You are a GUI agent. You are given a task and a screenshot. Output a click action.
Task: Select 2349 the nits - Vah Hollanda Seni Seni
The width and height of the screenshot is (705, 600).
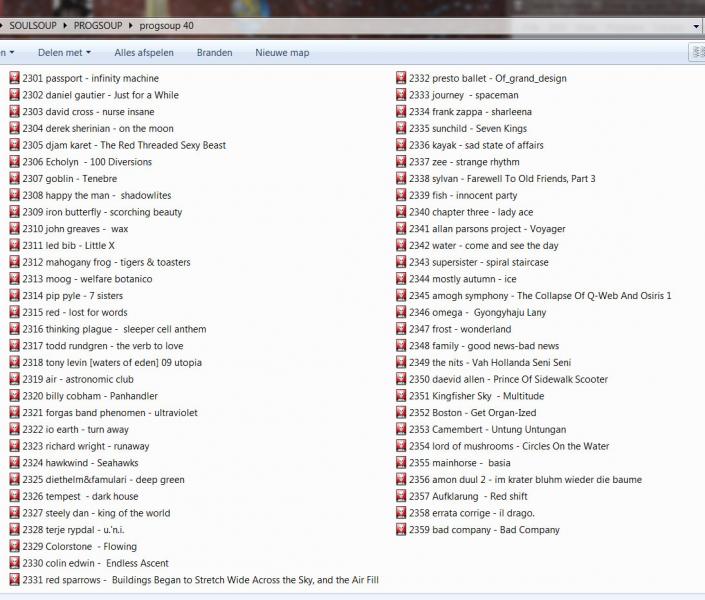pyautogui.click(x=484, y=363)
